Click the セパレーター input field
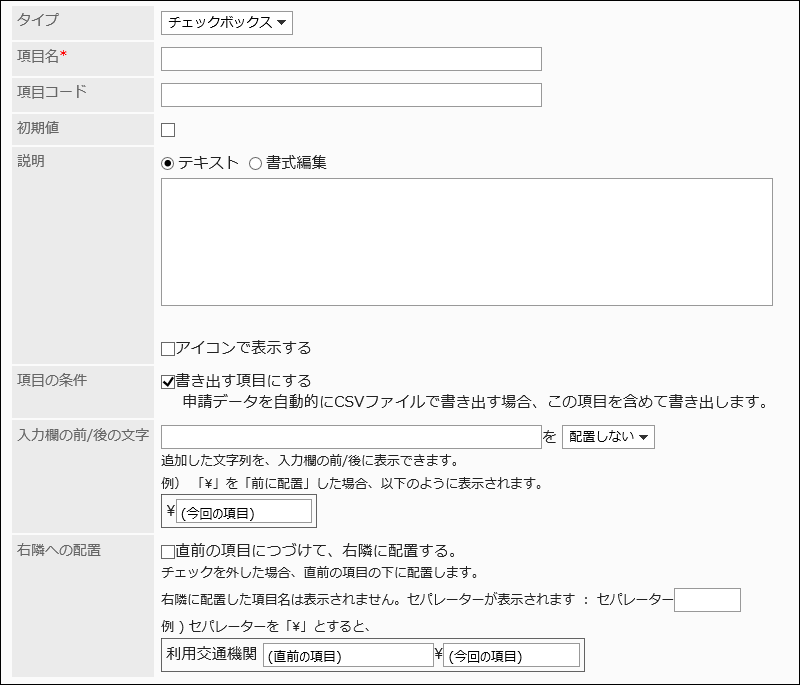 [707, 600]
